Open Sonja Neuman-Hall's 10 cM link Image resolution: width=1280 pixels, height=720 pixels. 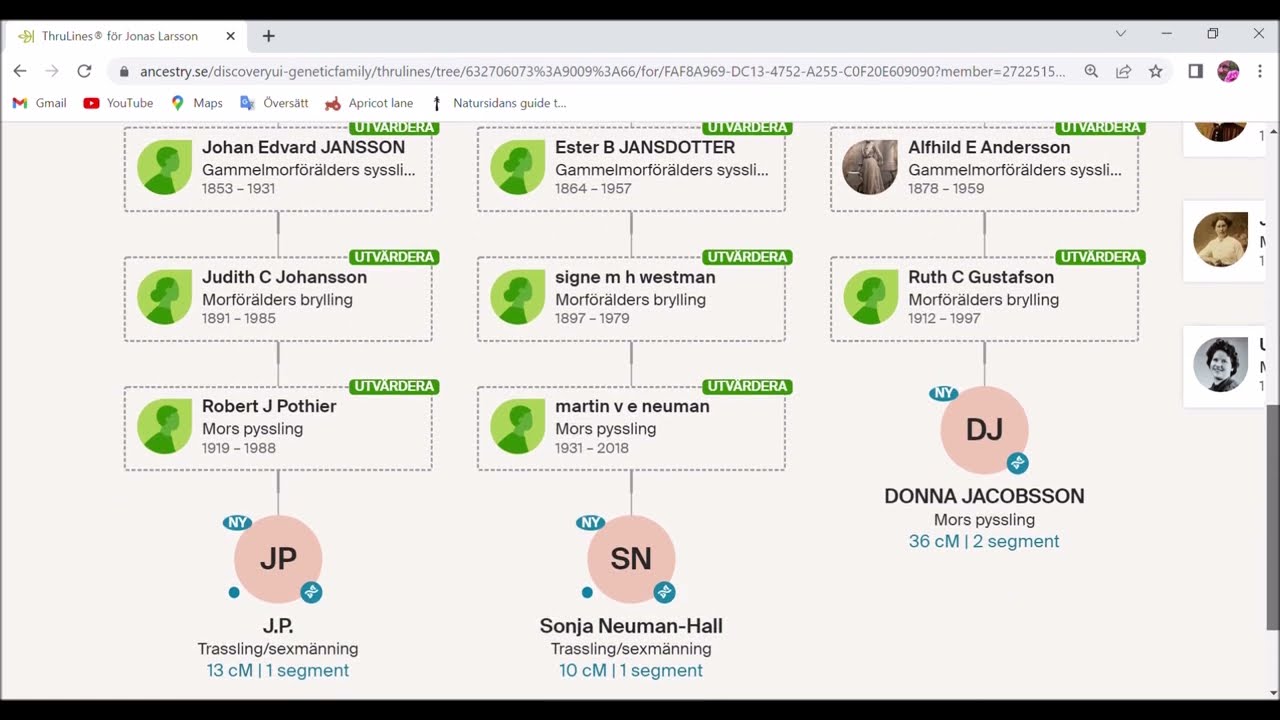point(631,671)
